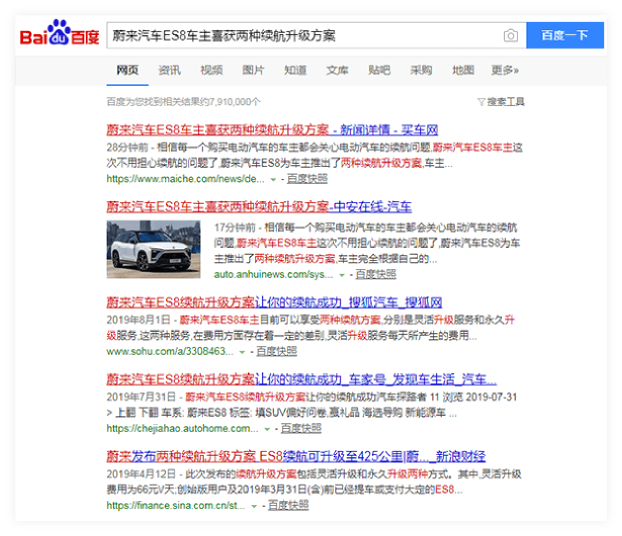Image resolution: width=622 pixels, height=536 pixels.
Task: Open 百度快照 for the finance.sina result
Action: click(x=288, y=505)
